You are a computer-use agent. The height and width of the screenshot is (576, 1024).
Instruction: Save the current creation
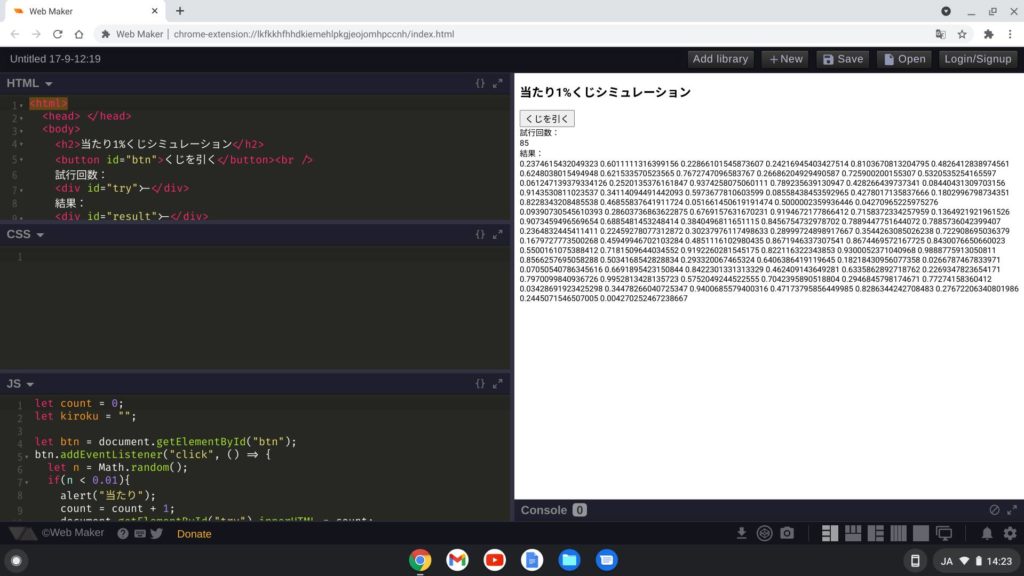842,59
